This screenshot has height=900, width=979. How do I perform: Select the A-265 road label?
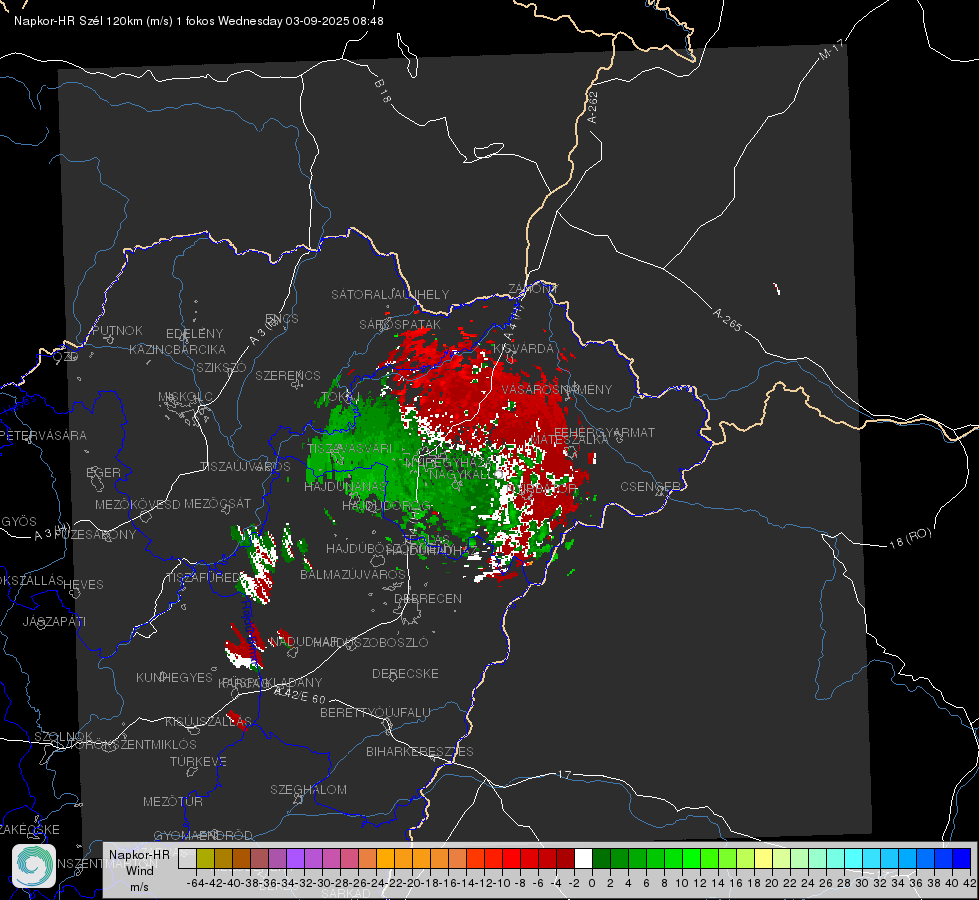tap(727, 320)
